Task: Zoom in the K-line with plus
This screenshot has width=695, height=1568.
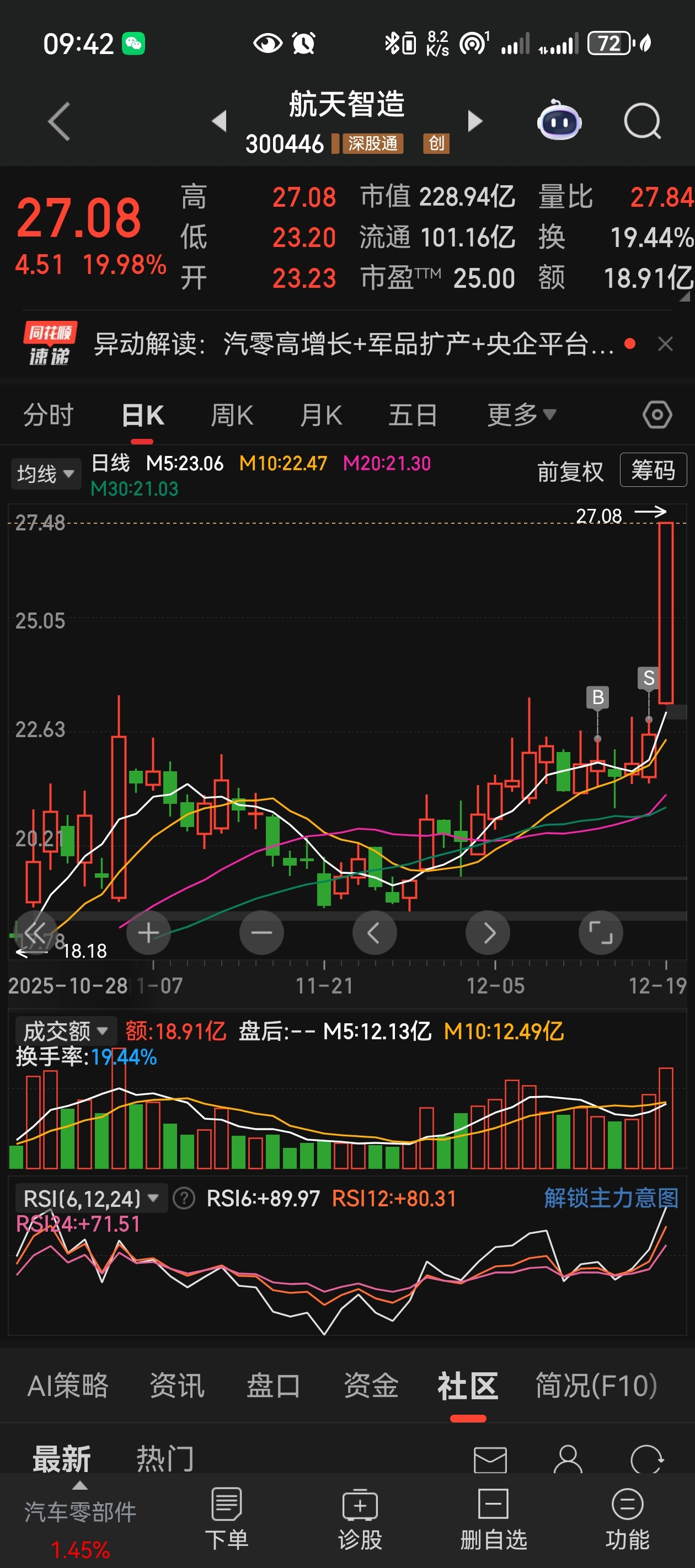Action: click(x=148, y=932)
